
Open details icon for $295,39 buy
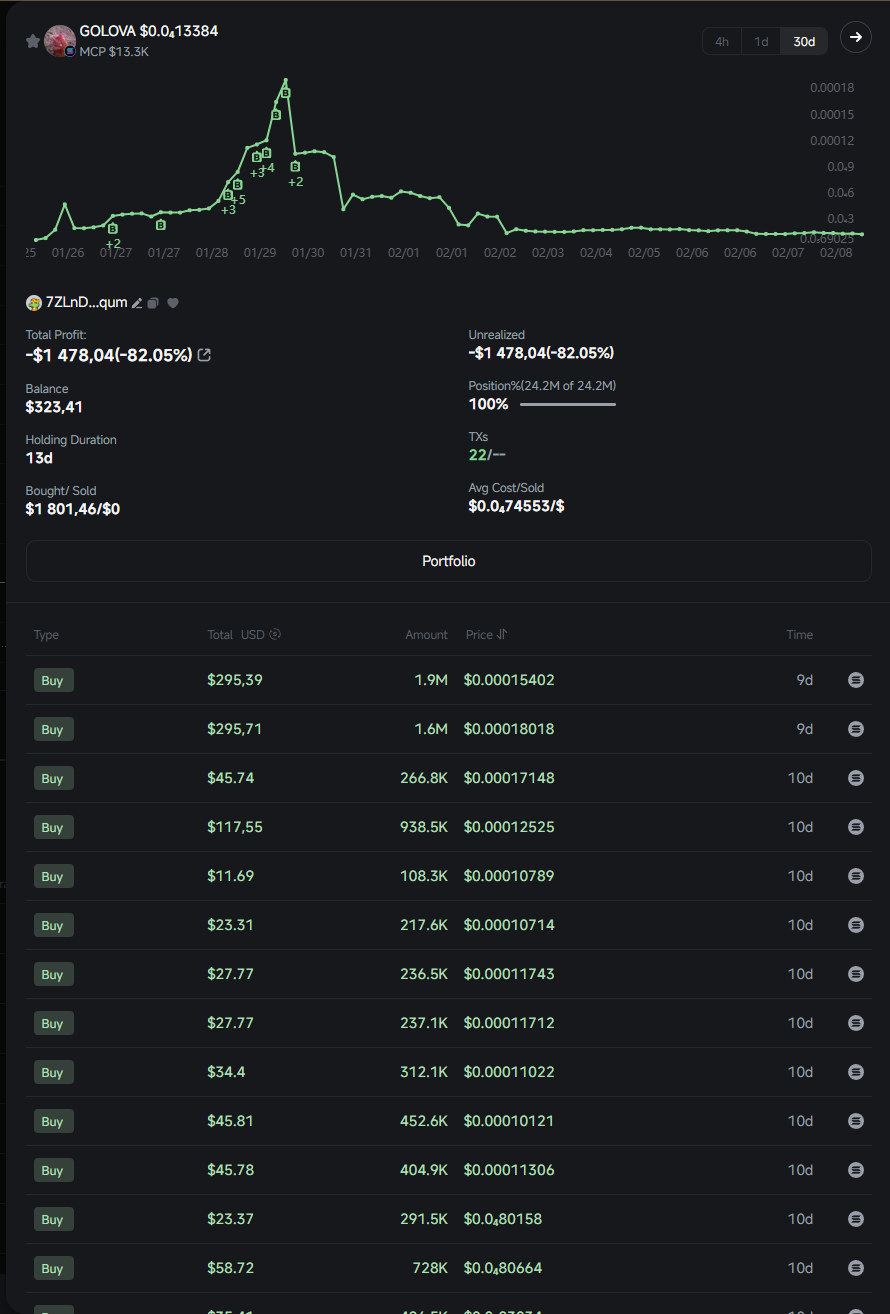pyautogui.click(x=855, y=680)
